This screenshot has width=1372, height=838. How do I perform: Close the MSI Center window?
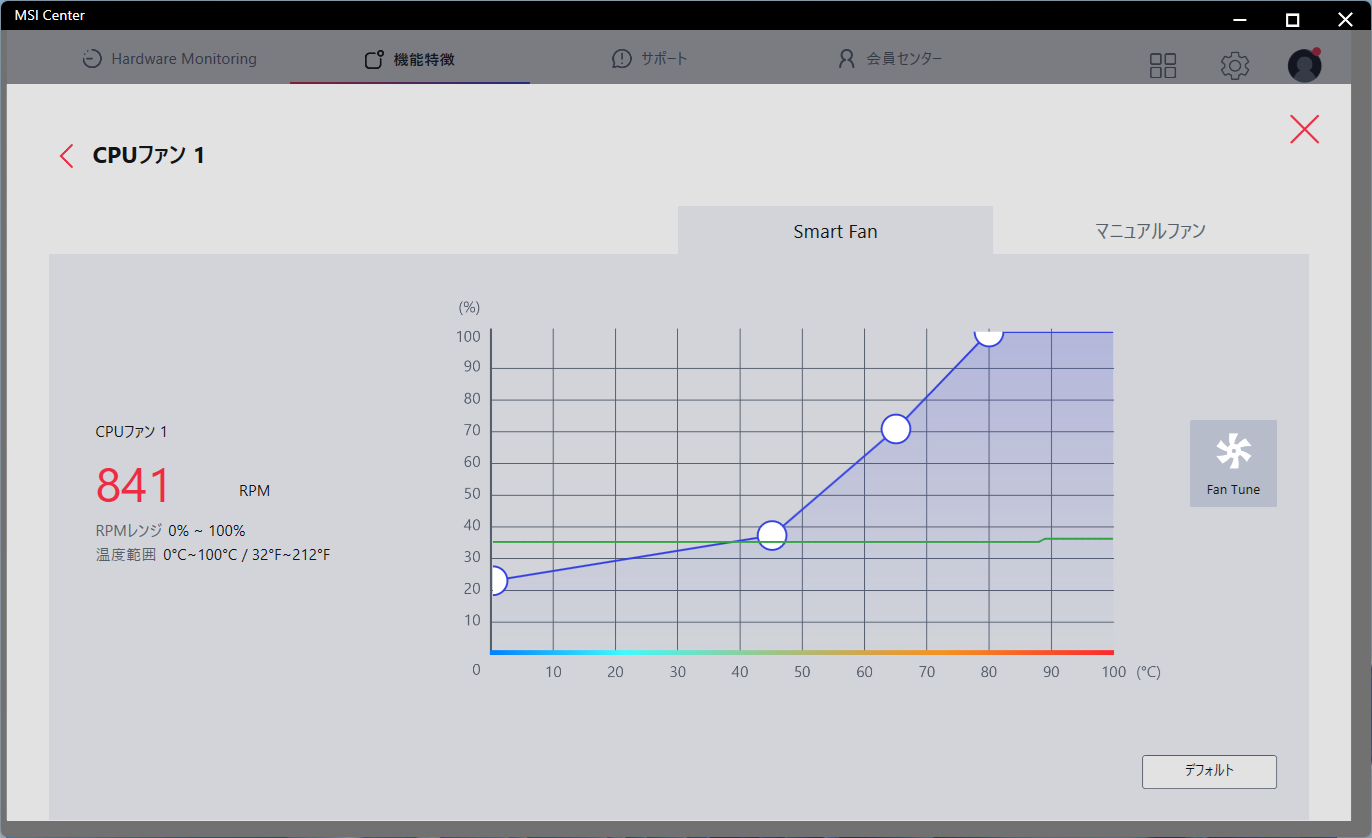point(1344,18)
